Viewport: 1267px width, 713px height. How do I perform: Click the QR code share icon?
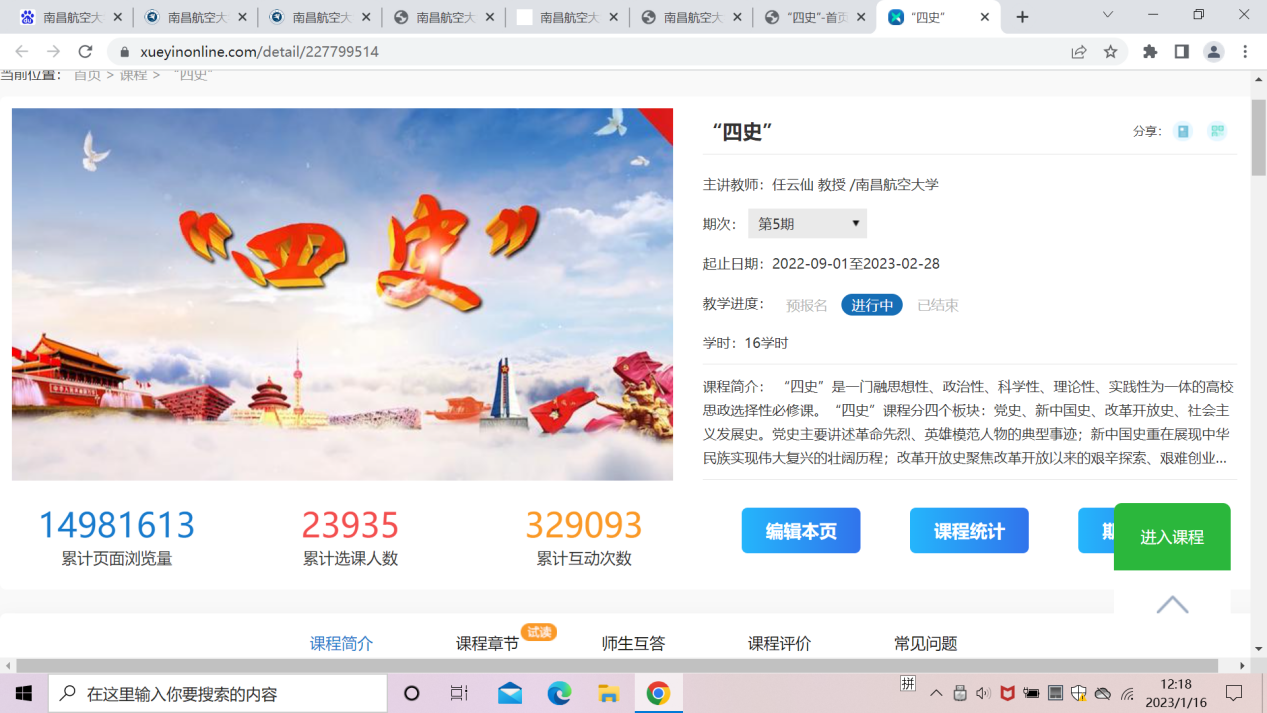(1217, 131)
